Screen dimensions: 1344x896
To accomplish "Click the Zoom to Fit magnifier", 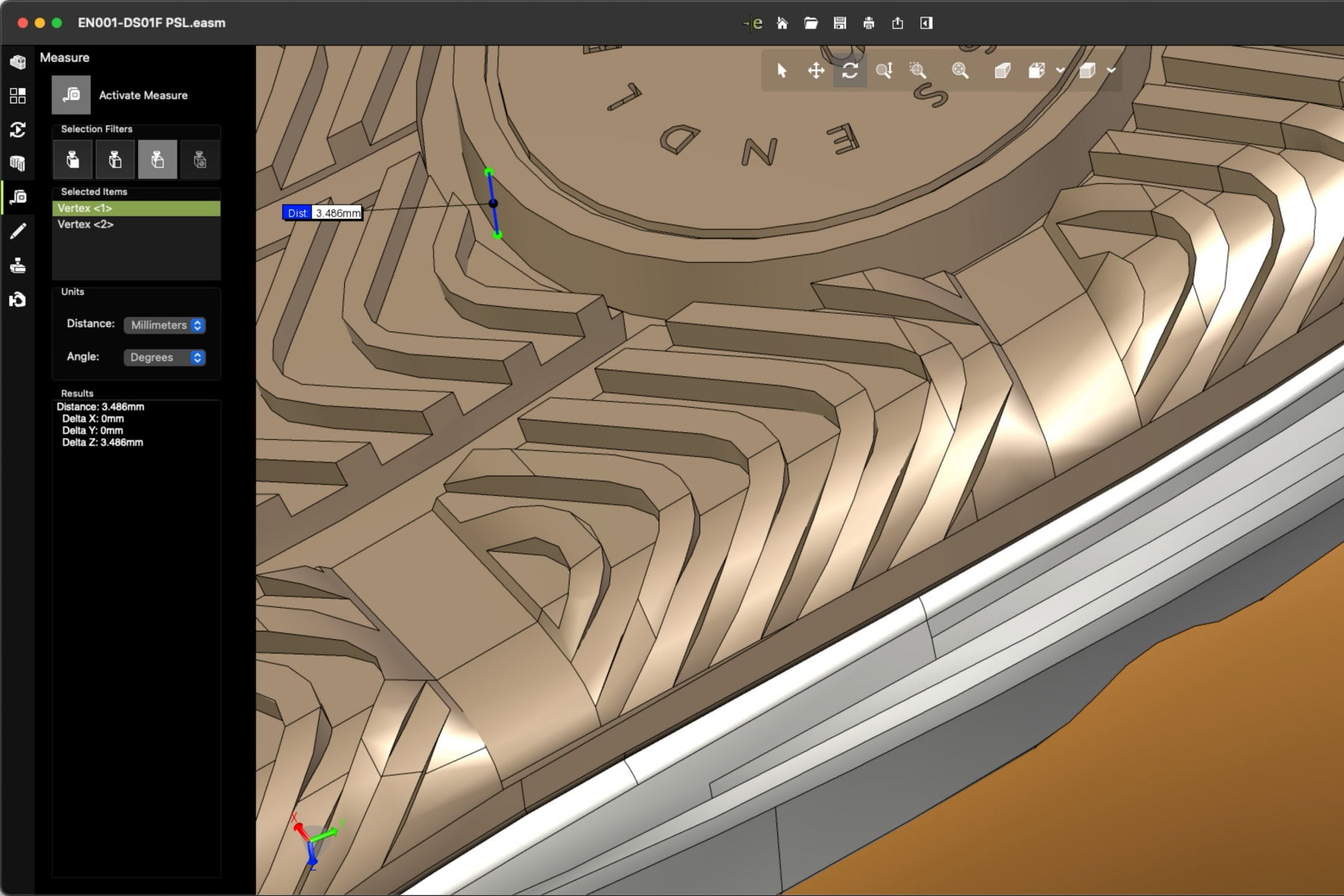I will pyautogui.click(x=960, y=71).
